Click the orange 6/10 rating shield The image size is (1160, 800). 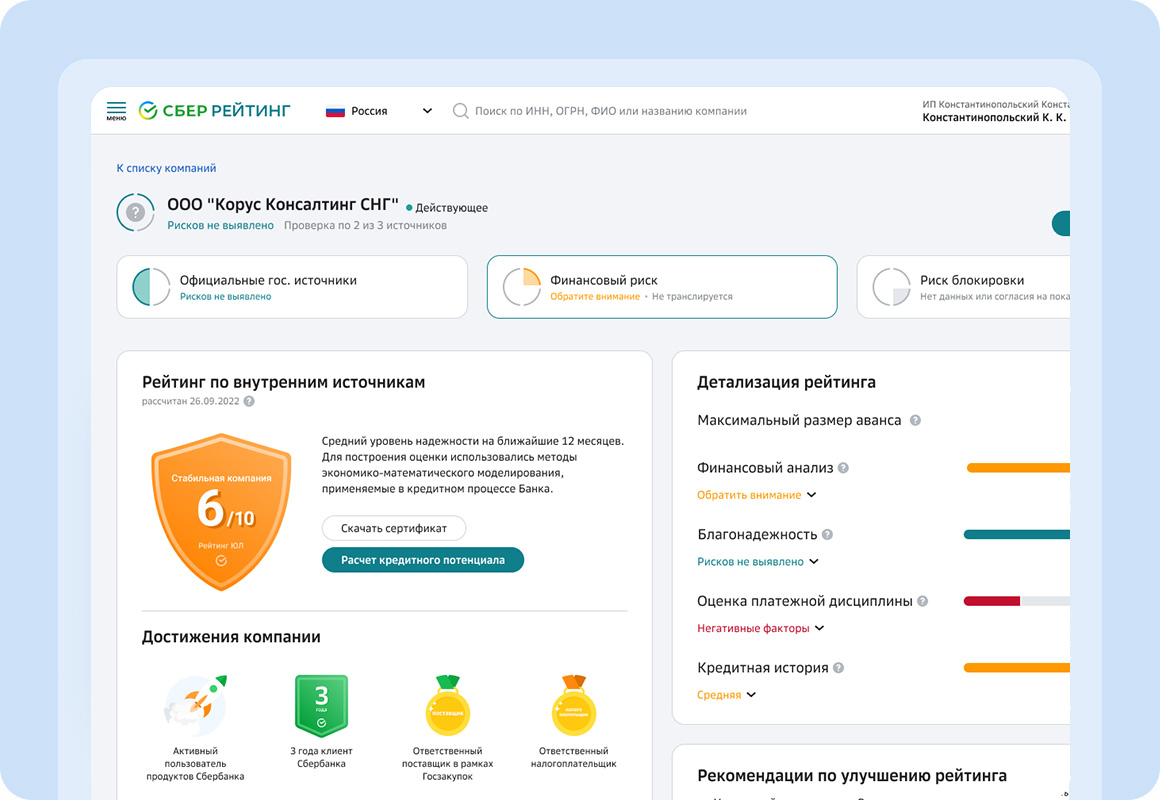[221, 511]
